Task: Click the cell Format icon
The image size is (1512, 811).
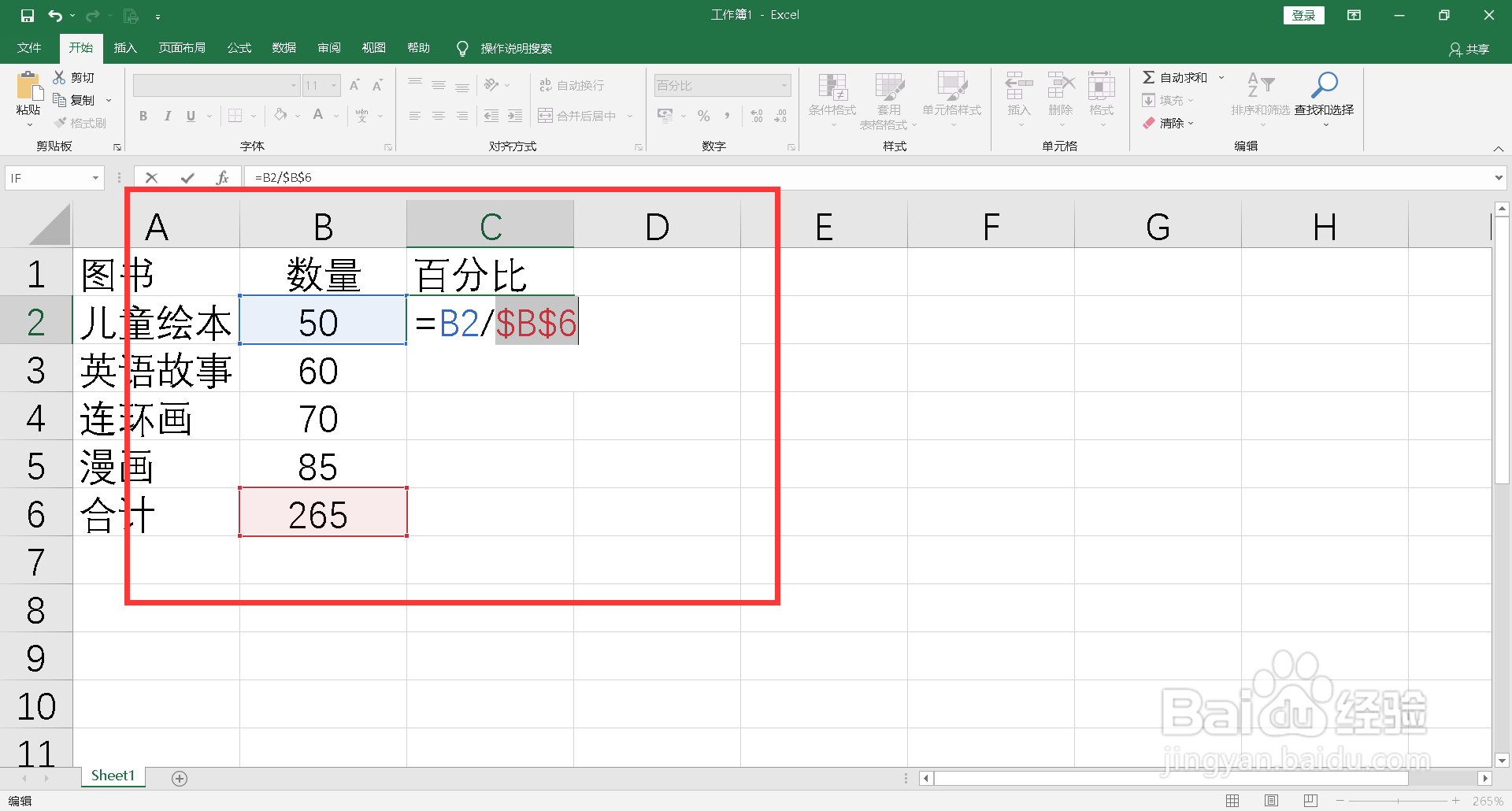Action: (x=1101, y=85)
